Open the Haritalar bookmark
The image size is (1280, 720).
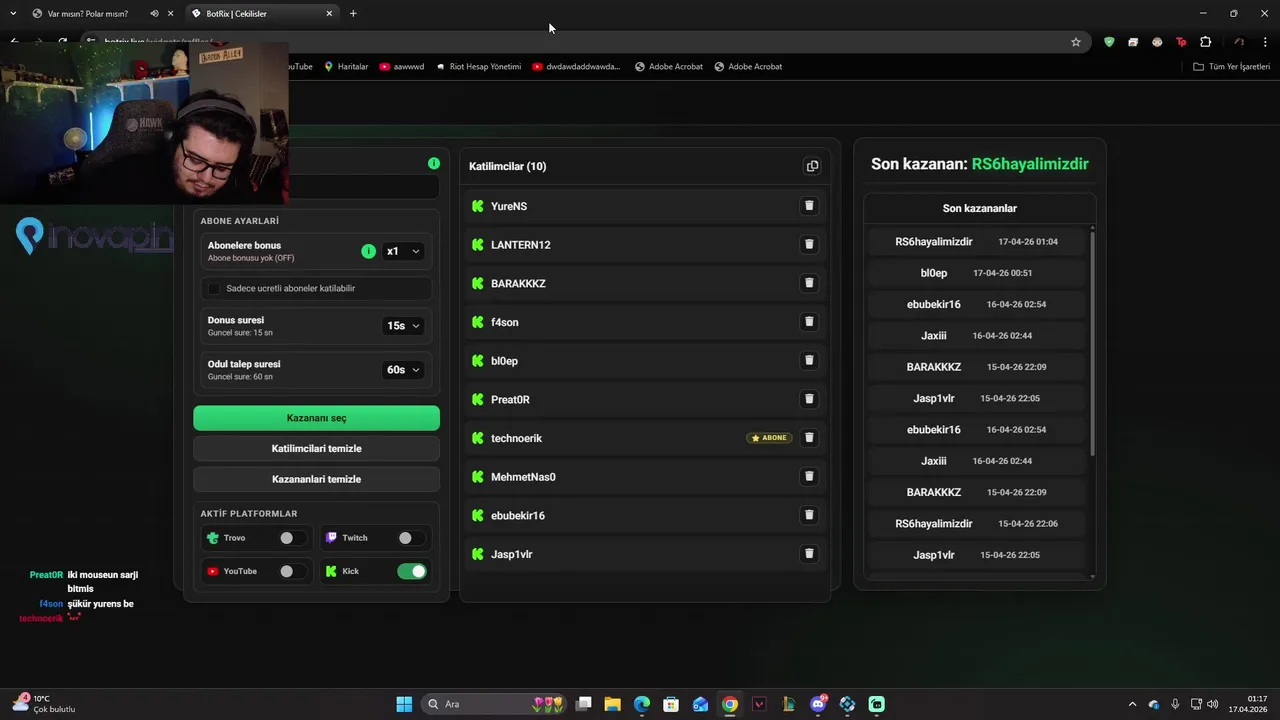(346, 66)
